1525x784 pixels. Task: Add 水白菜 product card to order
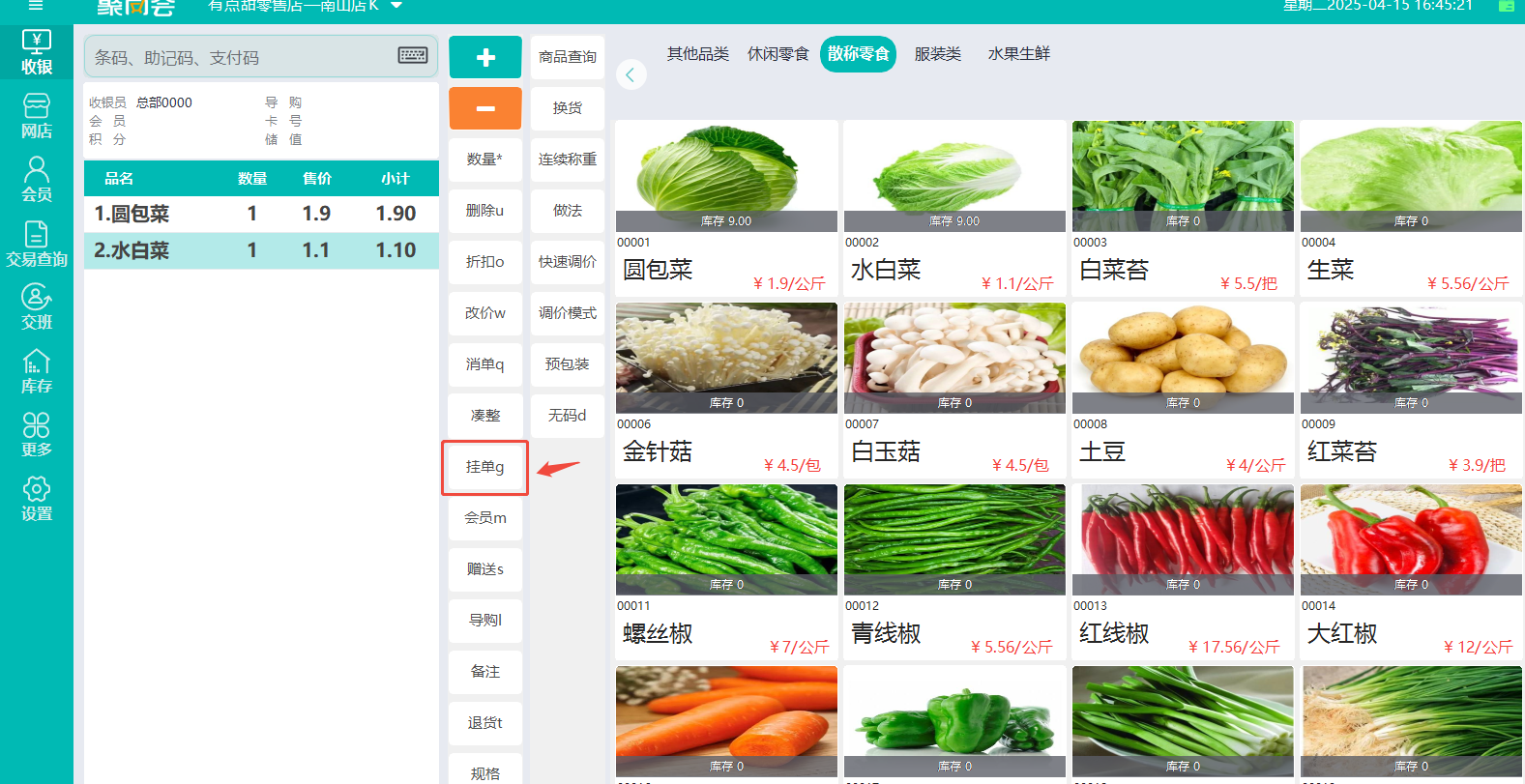[x=954, y=208]
